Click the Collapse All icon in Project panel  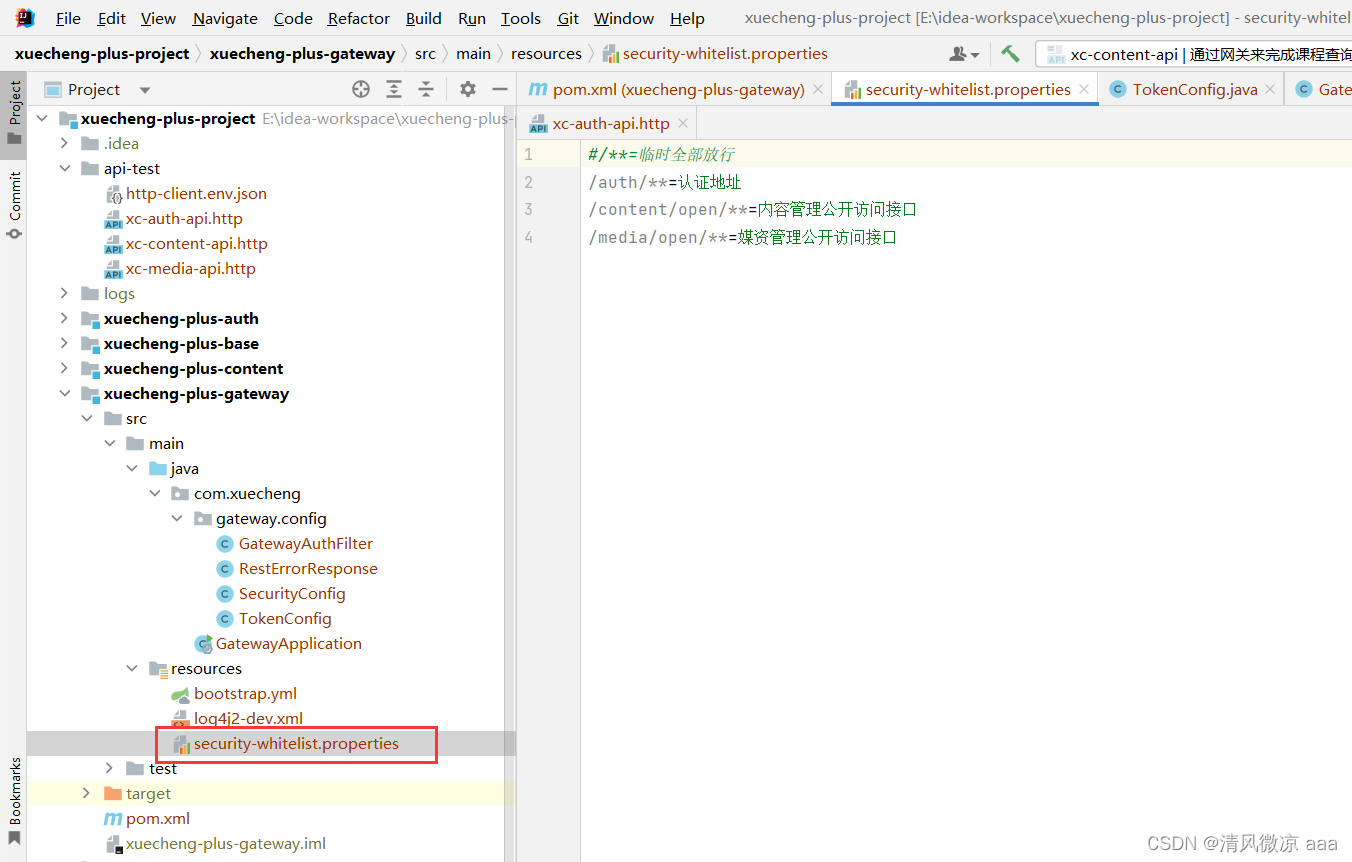[426, 89]
